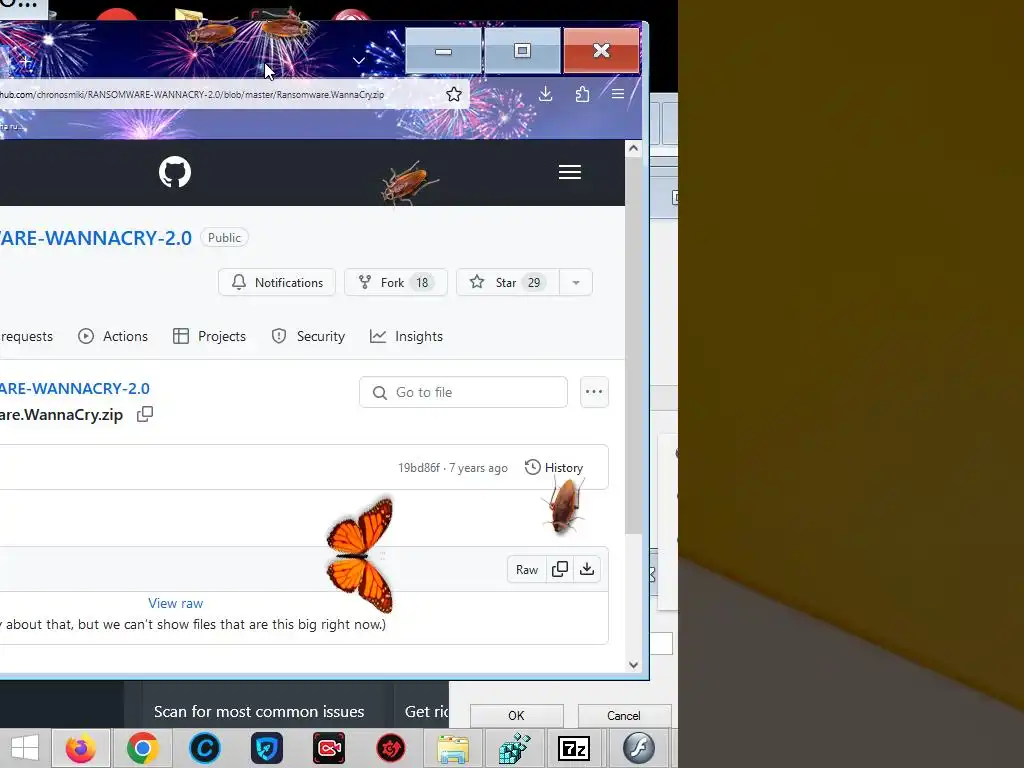This screenshot has height=768, width=1024.
Task: Open GitHub's global navigation menu
Action: [569, 172]
